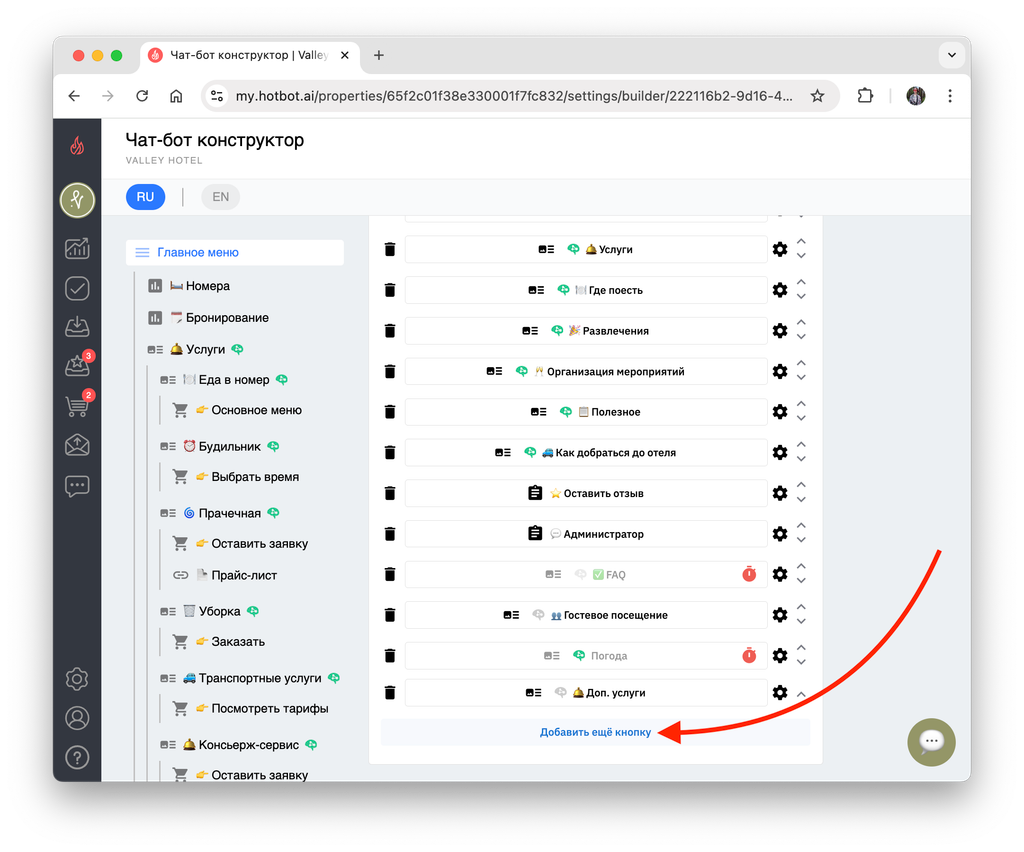Delete the Полезное button row
The height and width of the screenshot is (852, 1024).
click(390, 412)
